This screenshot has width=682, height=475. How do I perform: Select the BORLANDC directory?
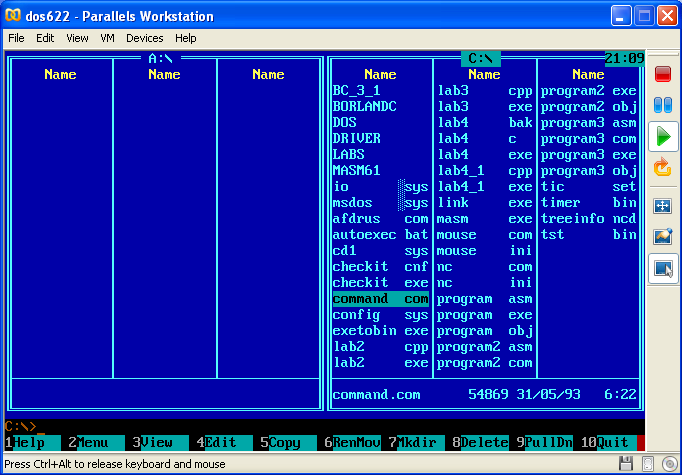381,107
